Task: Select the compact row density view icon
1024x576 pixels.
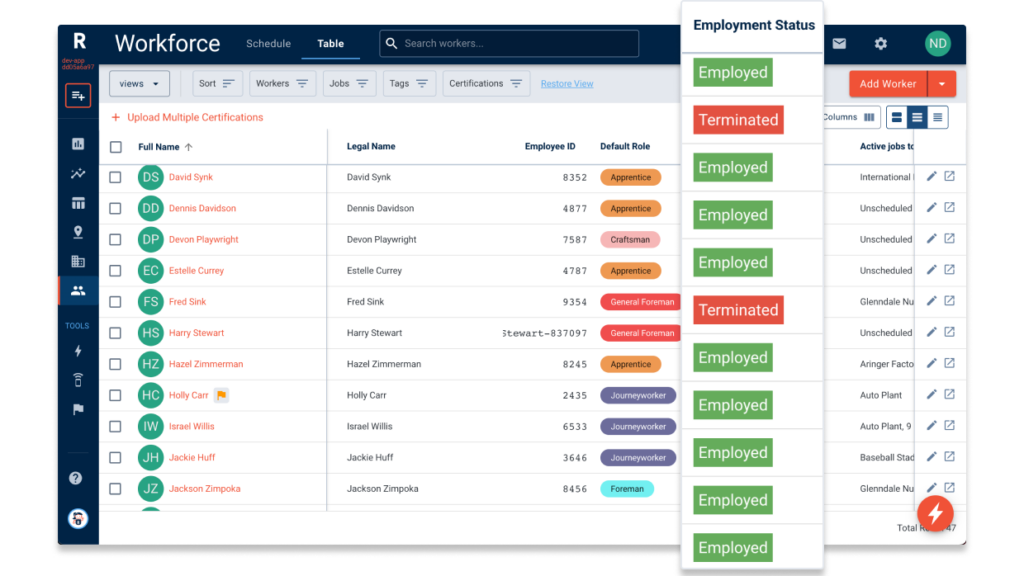Action: [x=938, y=118]
